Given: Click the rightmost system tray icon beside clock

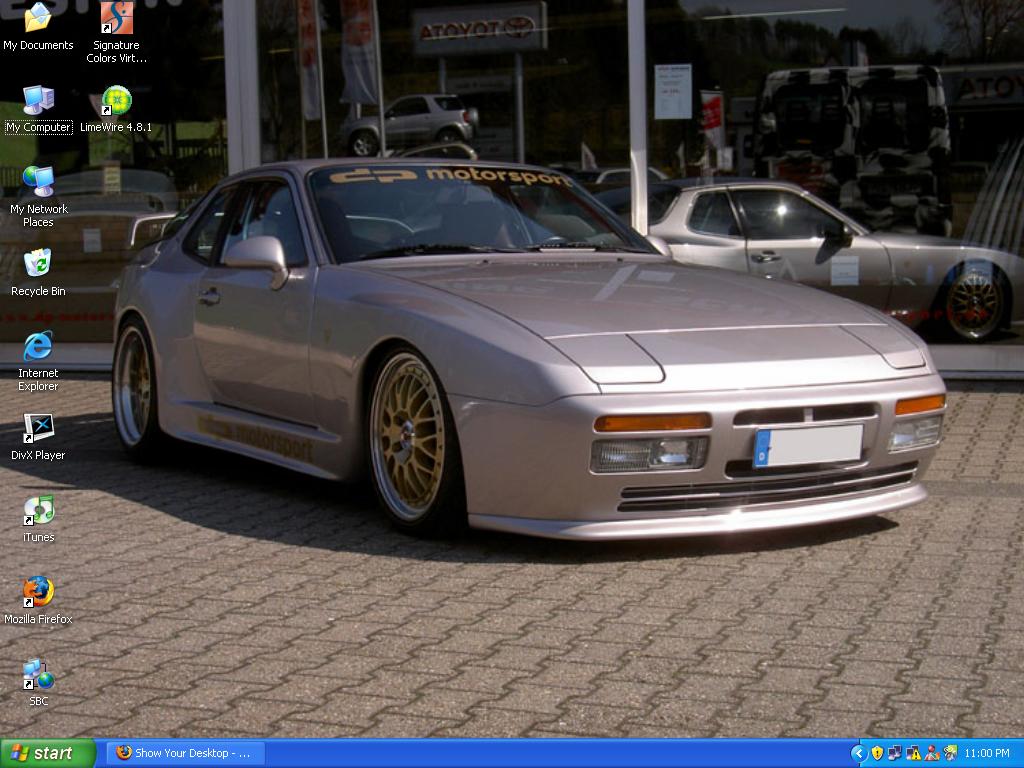Looking at the screenshot, I should (x=949, y=753).
